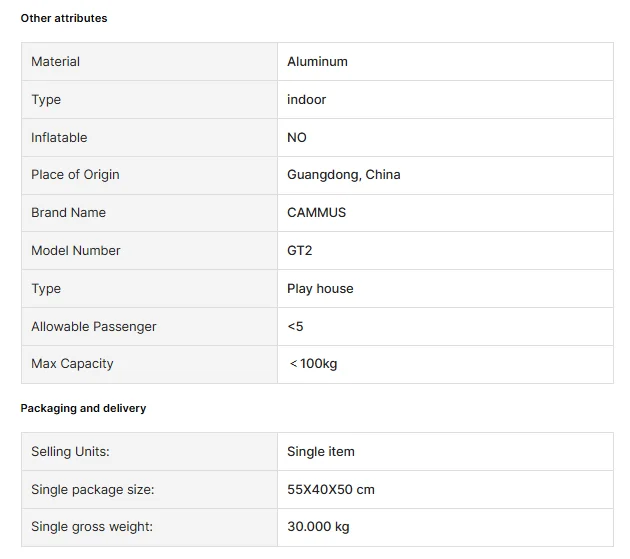Click the "Other attributes" heading
This screenshot has width=630, height=559.
point(64,18)
